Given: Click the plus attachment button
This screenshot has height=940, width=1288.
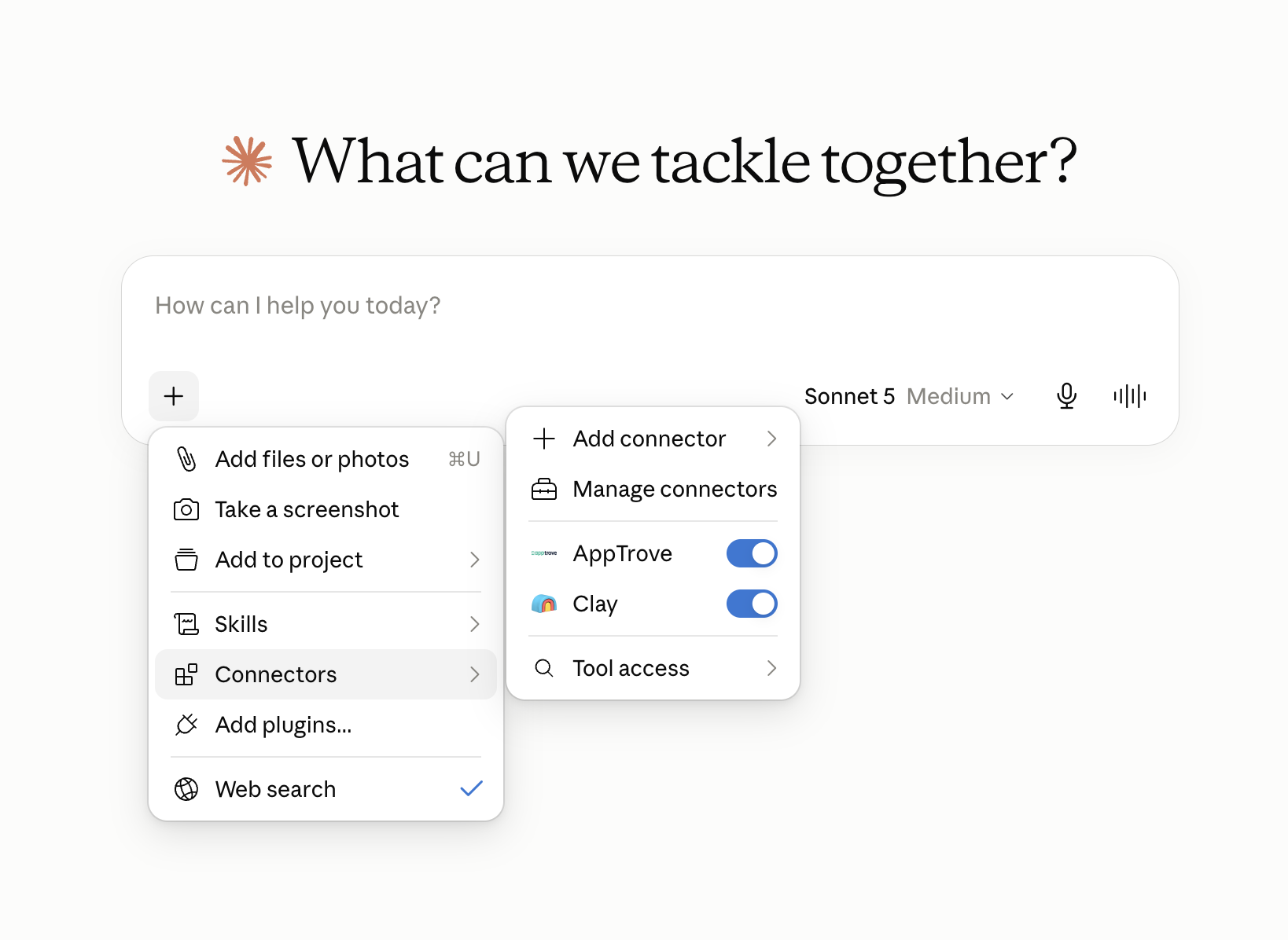Looking at the screenshot, I should pos(174,396).
